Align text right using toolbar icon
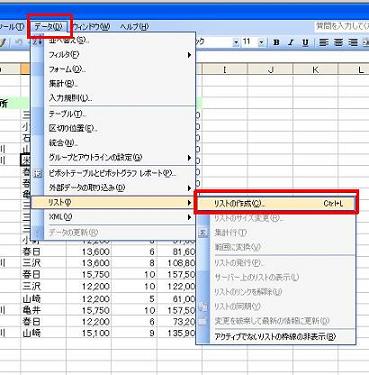369x375 pixels. point(353,42)
